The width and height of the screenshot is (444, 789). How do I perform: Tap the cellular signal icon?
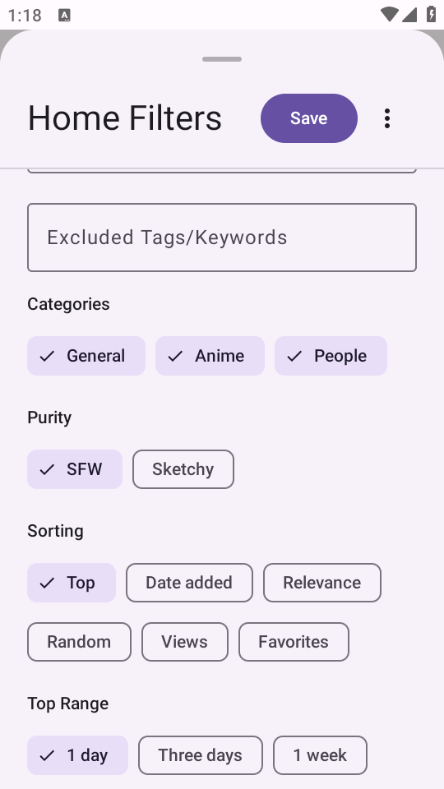pyautogui.click(x=409, y=15)
